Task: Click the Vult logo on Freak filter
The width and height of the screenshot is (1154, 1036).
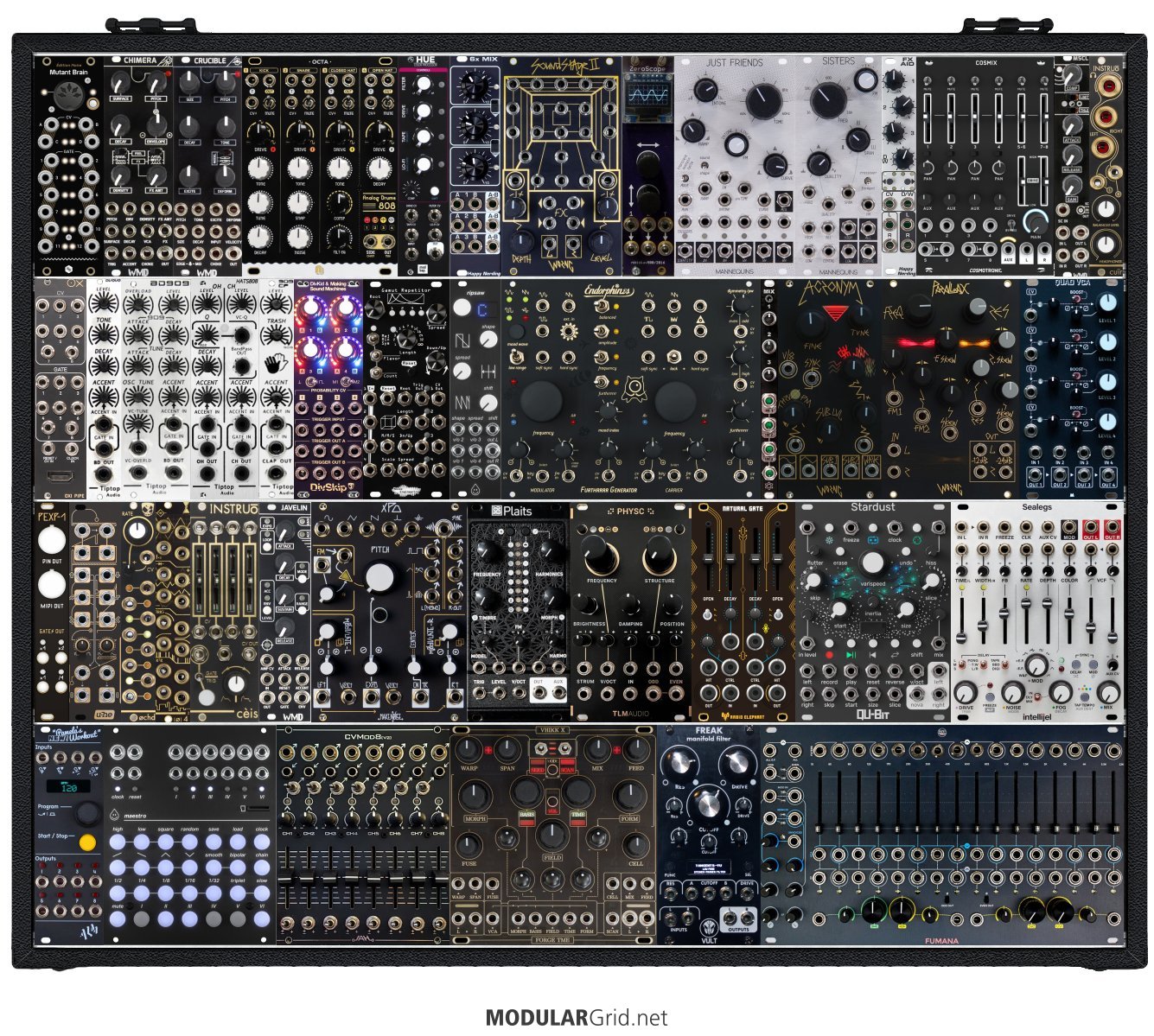Action: click(x=711, y=929)
